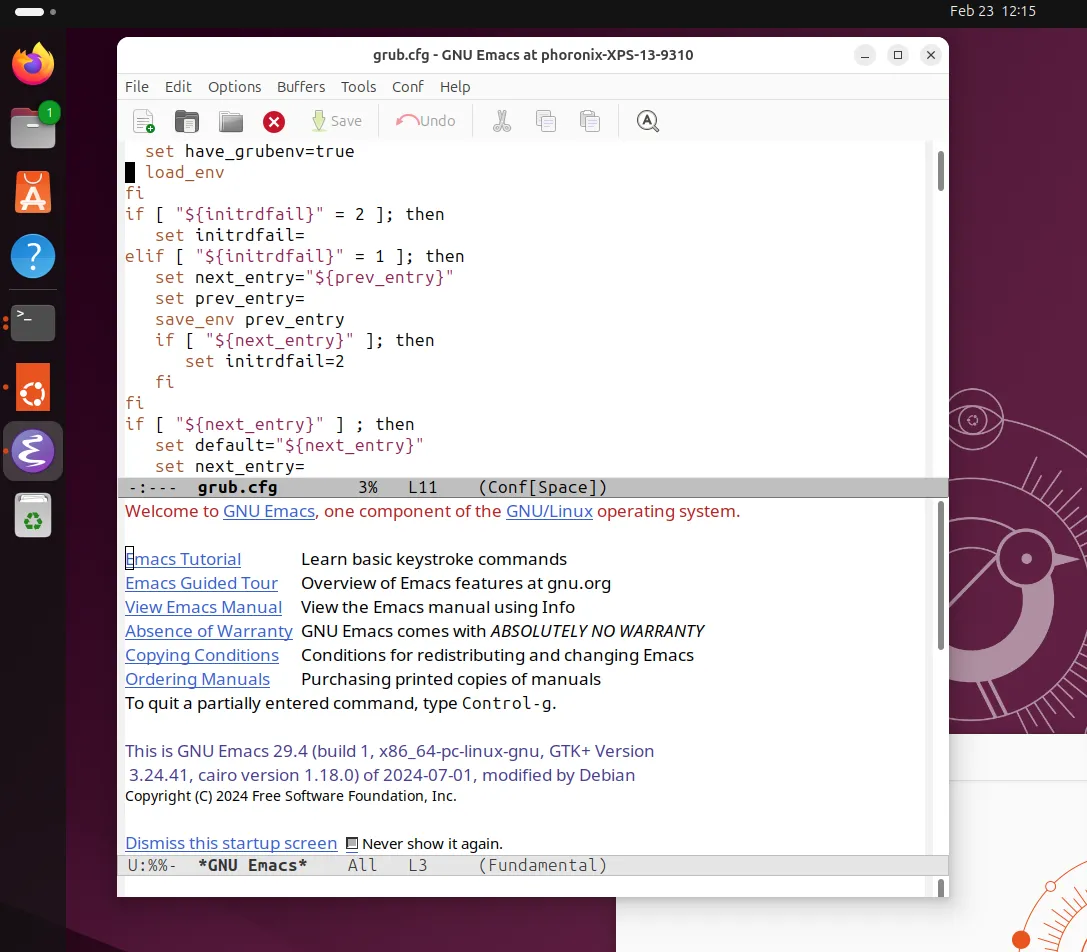
Task: Open the directory browser toolbar icon
Action: (x=231, y=121)
